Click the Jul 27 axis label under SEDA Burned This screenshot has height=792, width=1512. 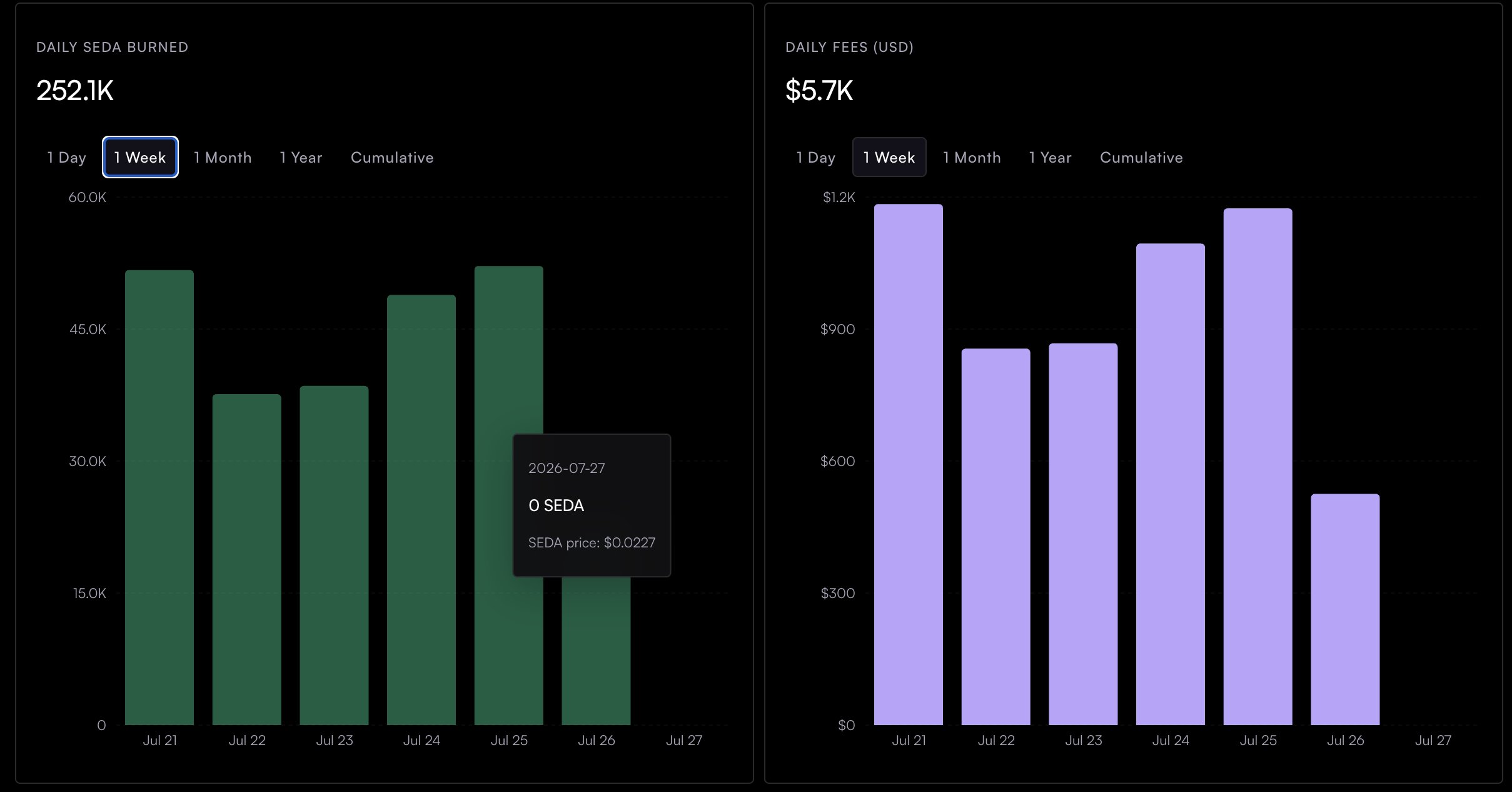(x=684, y=740)
